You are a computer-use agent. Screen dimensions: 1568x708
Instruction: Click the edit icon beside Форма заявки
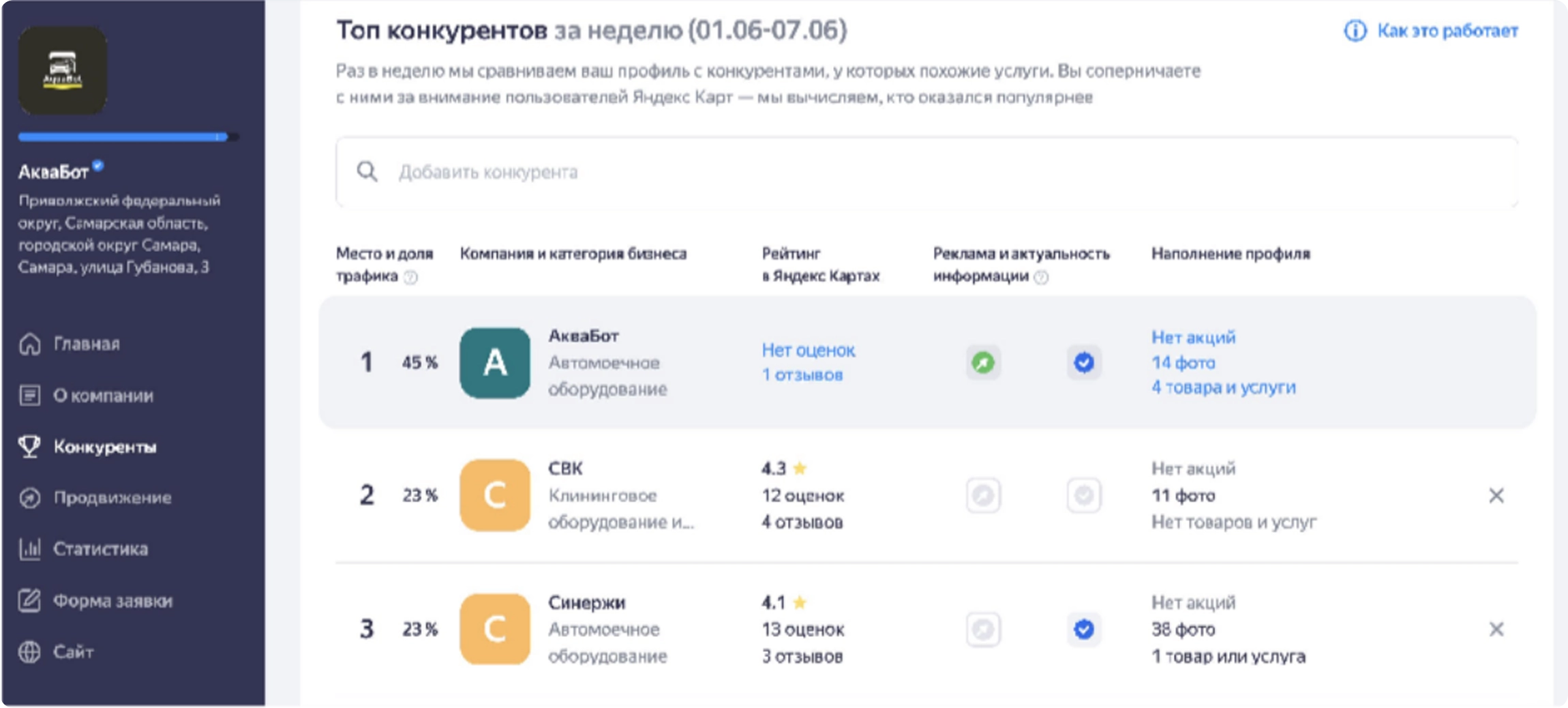[29, 600]
